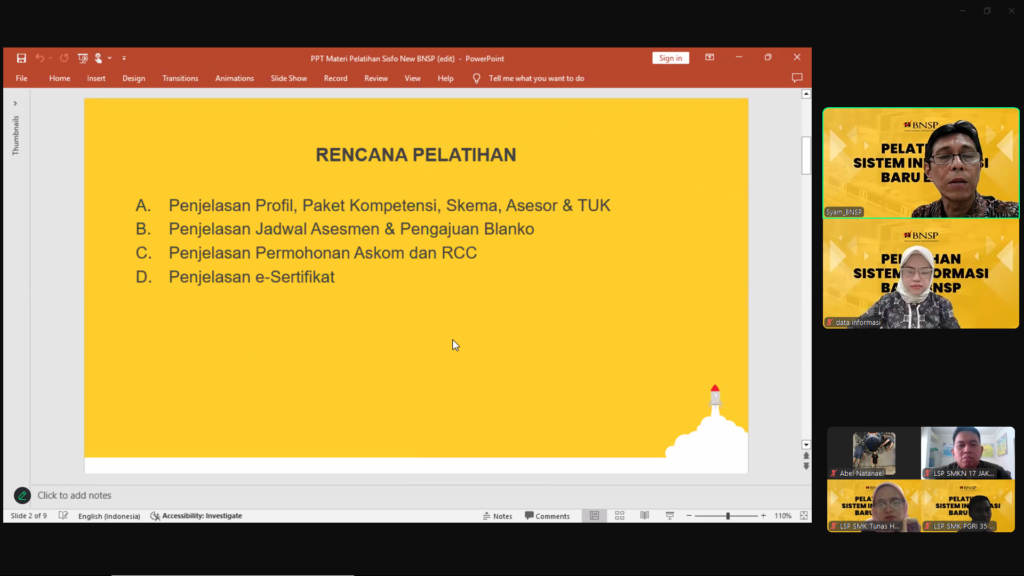Screen dimensions: 1024x576
Task: Switch to Slide Sorter view
Action: 619,516
